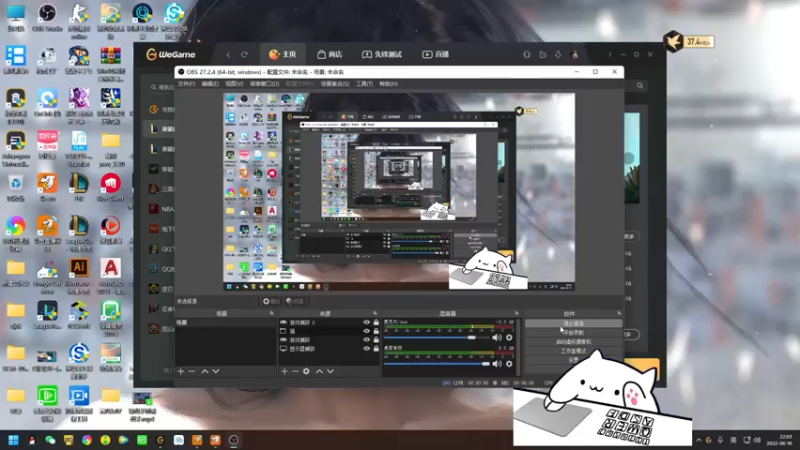Add a new source with the plus icon
Image resolution: width=800 pixels, height=450 pixels.
pos(285,371)
